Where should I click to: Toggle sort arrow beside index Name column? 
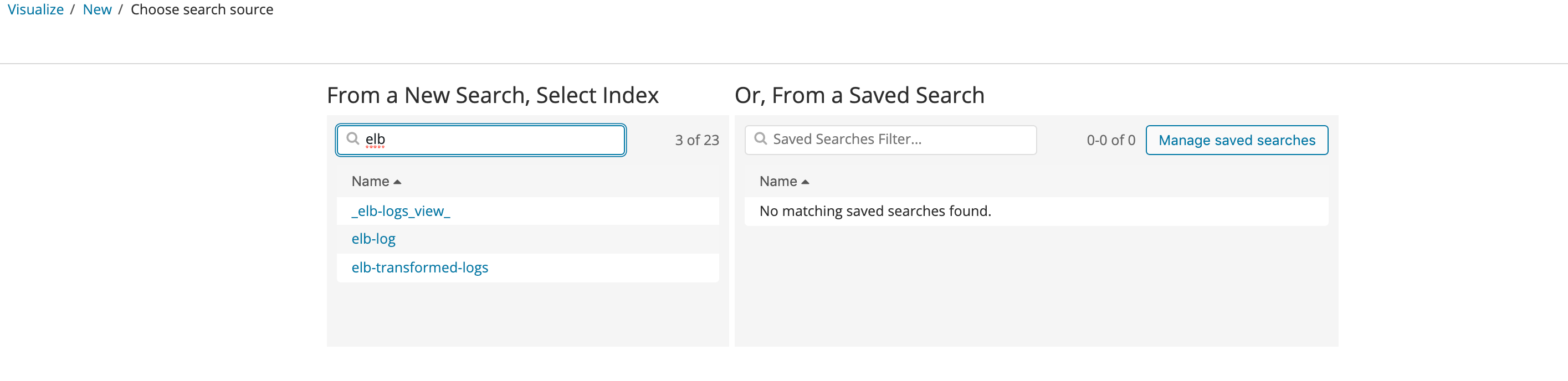[x=397, y=182]
